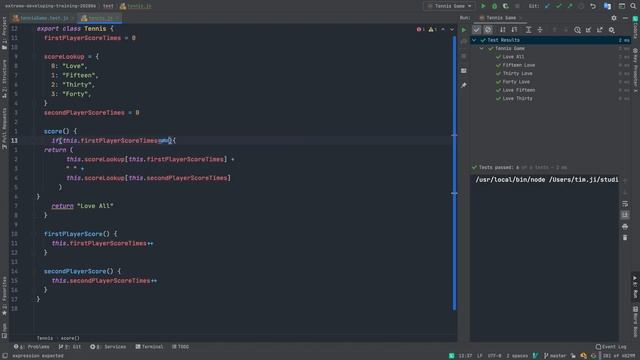Collapse the Tennis Game test suite node
The width and height of the screenshot is (640, 360).
point(482,48)
